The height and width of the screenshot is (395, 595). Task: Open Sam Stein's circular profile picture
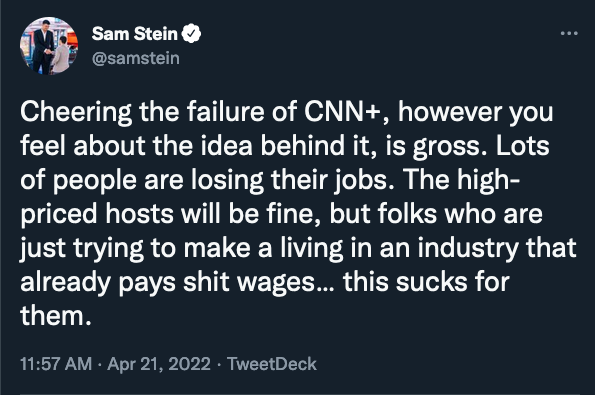[49, 46]
